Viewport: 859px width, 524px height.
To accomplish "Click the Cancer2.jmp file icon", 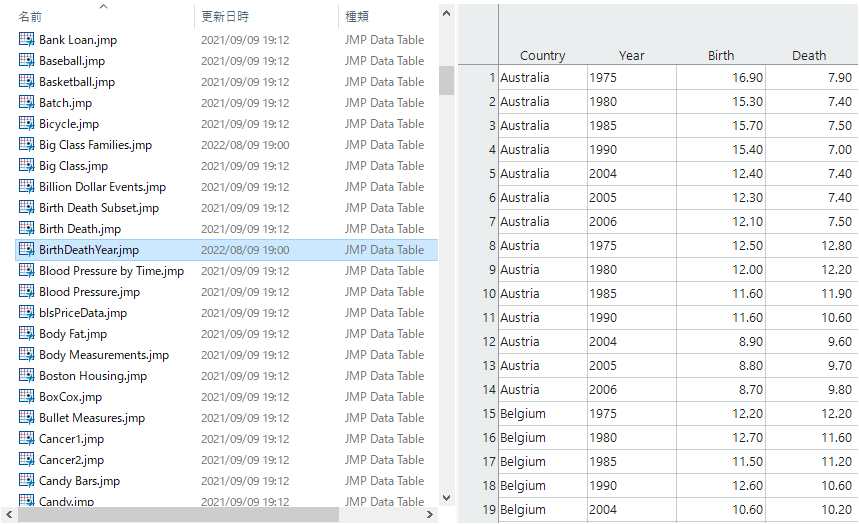I will click(26, 460).
